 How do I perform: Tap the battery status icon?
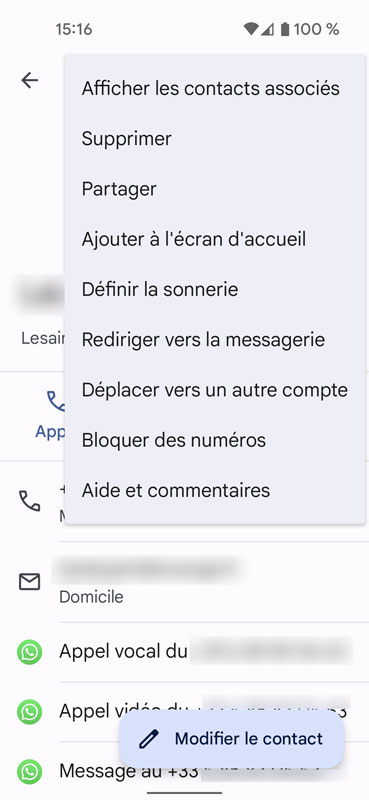(x=285, y=29)
